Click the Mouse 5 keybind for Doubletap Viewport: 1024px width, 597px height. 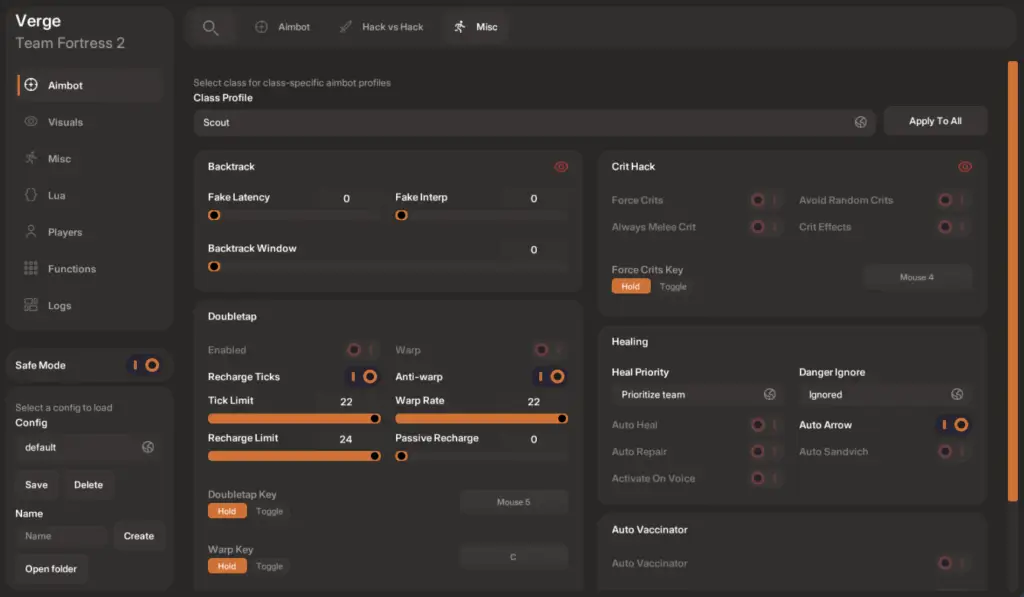pos(513,502)
